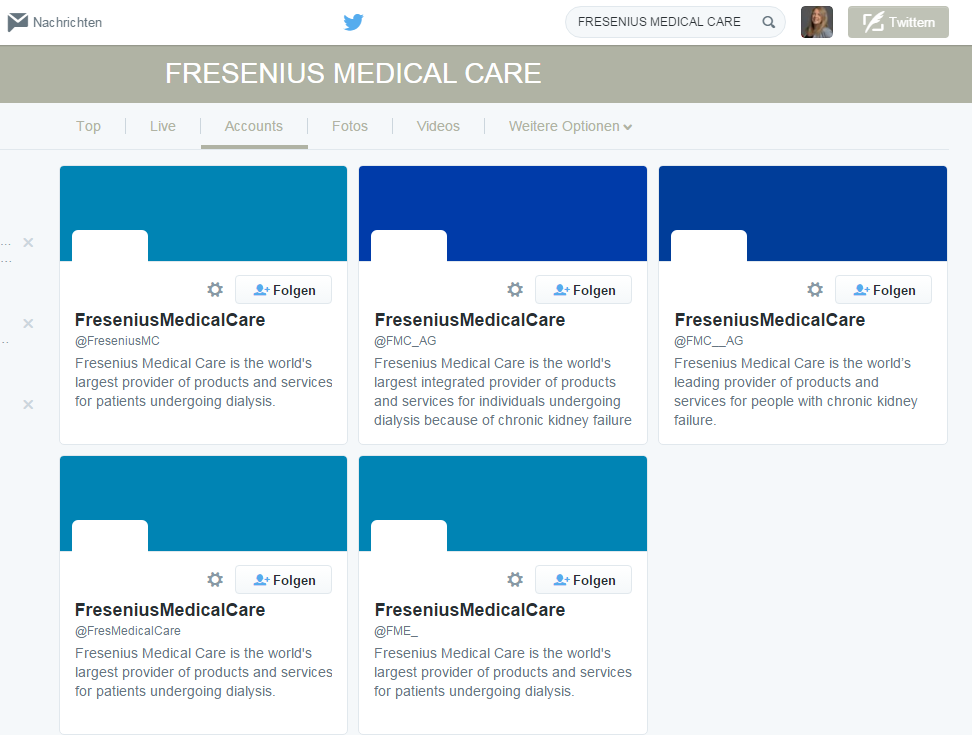This screenshot has height=735, width=972.
Task: Switch to the Fotos tab
Action: (x=350, y=126)
